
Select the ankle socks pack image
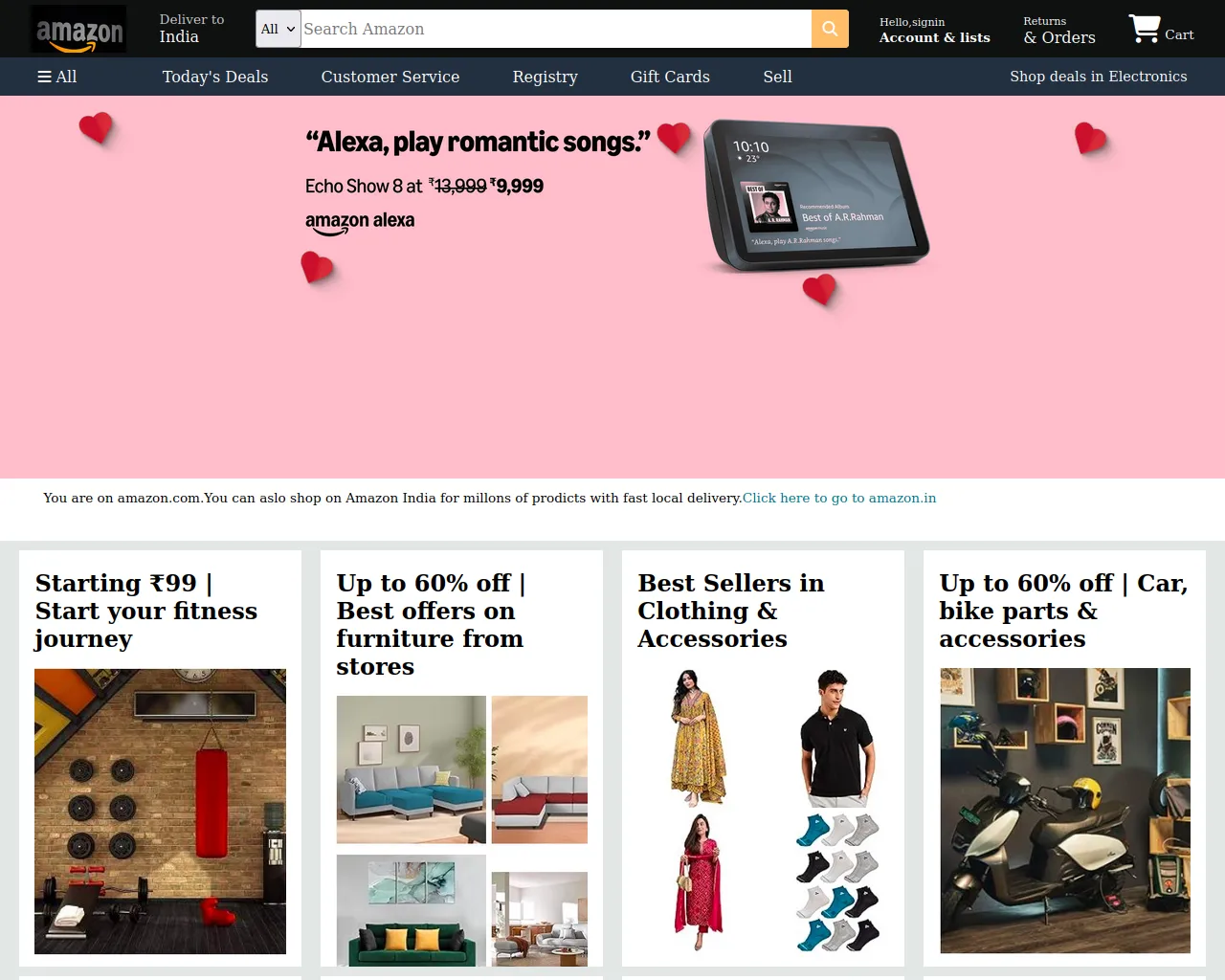click(837, 881)
